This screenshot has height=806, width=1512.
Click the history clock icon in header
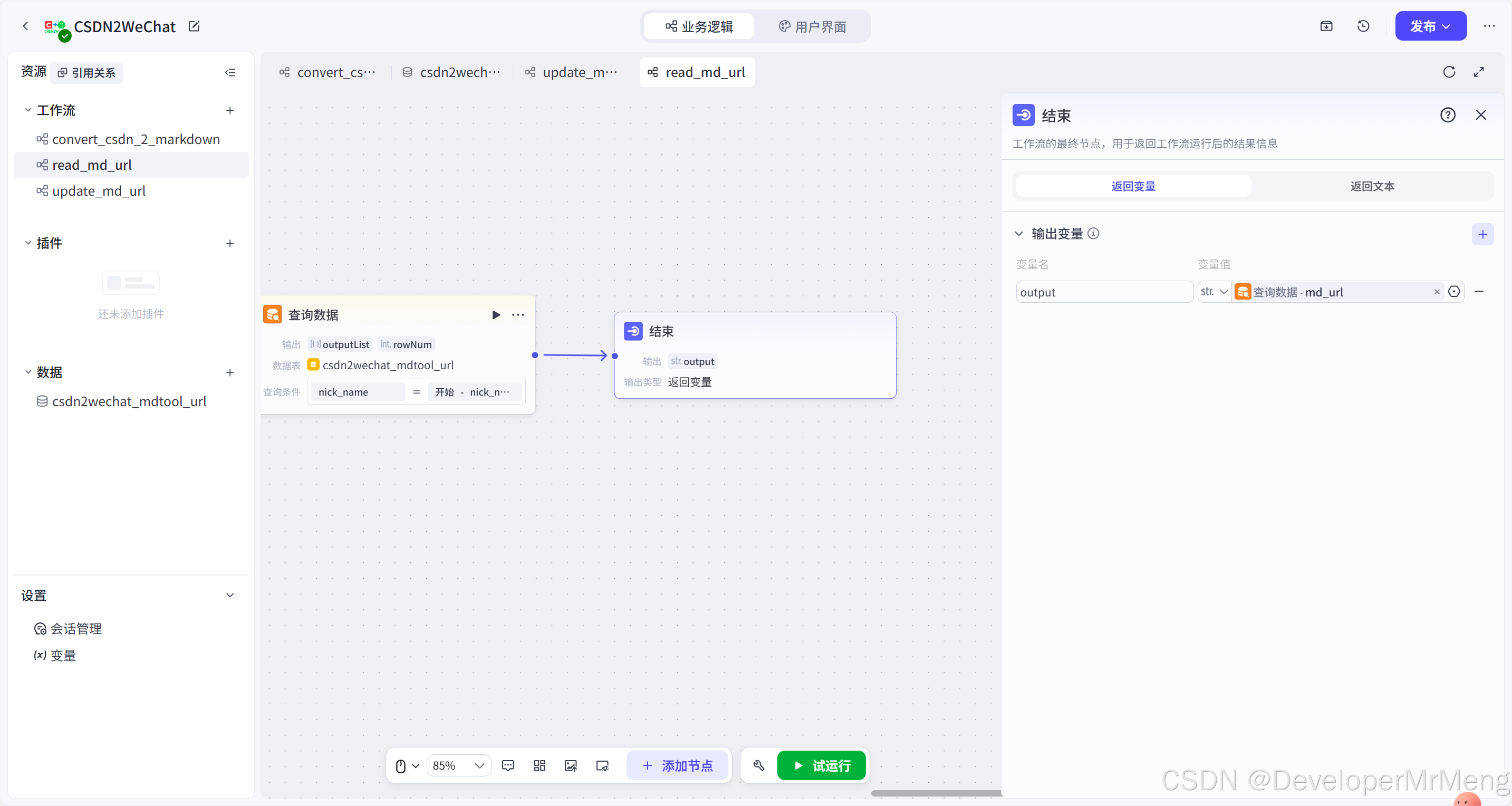[1363, 26]
